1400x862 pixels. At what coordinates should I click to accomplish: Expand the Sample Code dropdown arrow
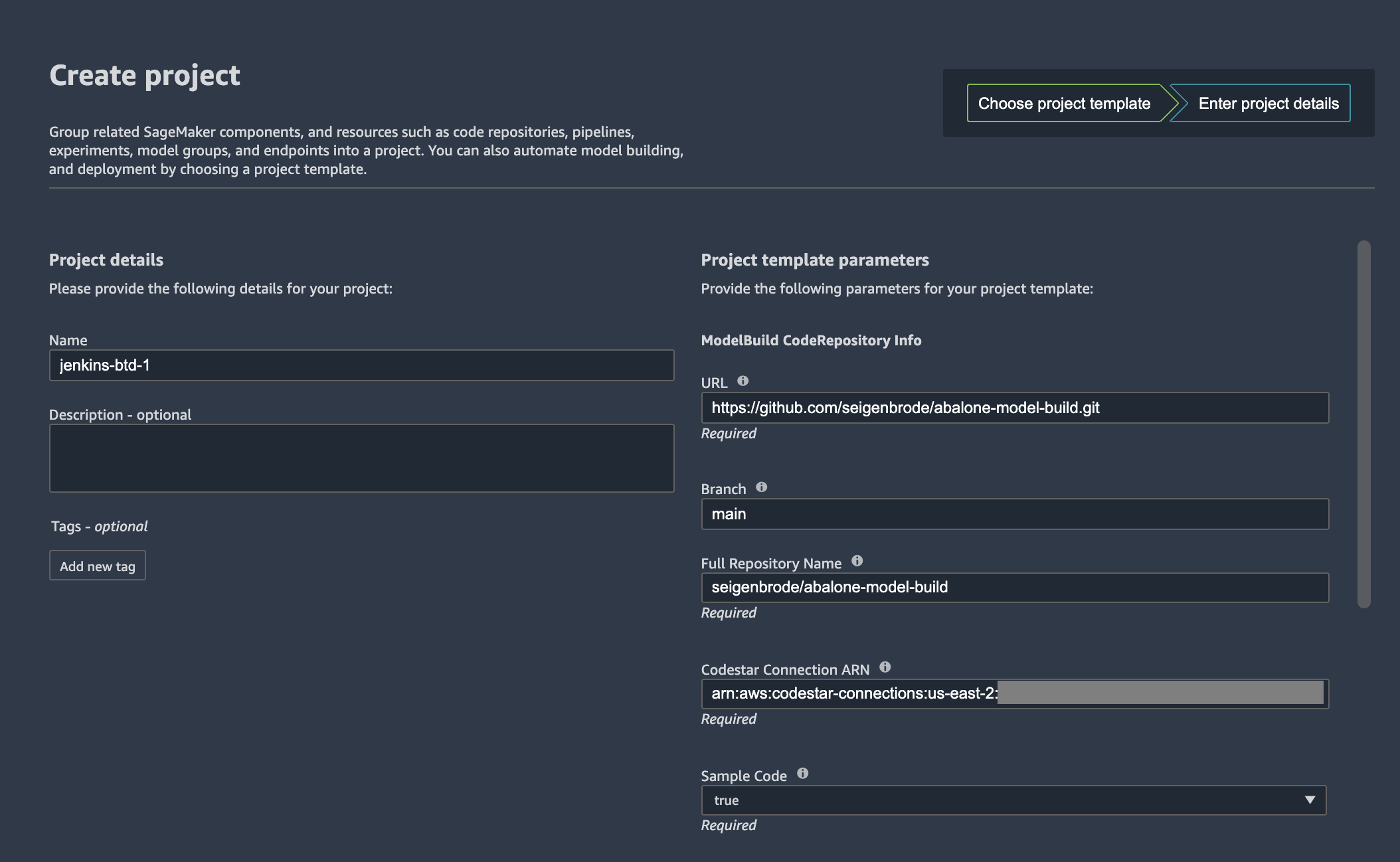pyautogui.click(x=1310, y=800)
